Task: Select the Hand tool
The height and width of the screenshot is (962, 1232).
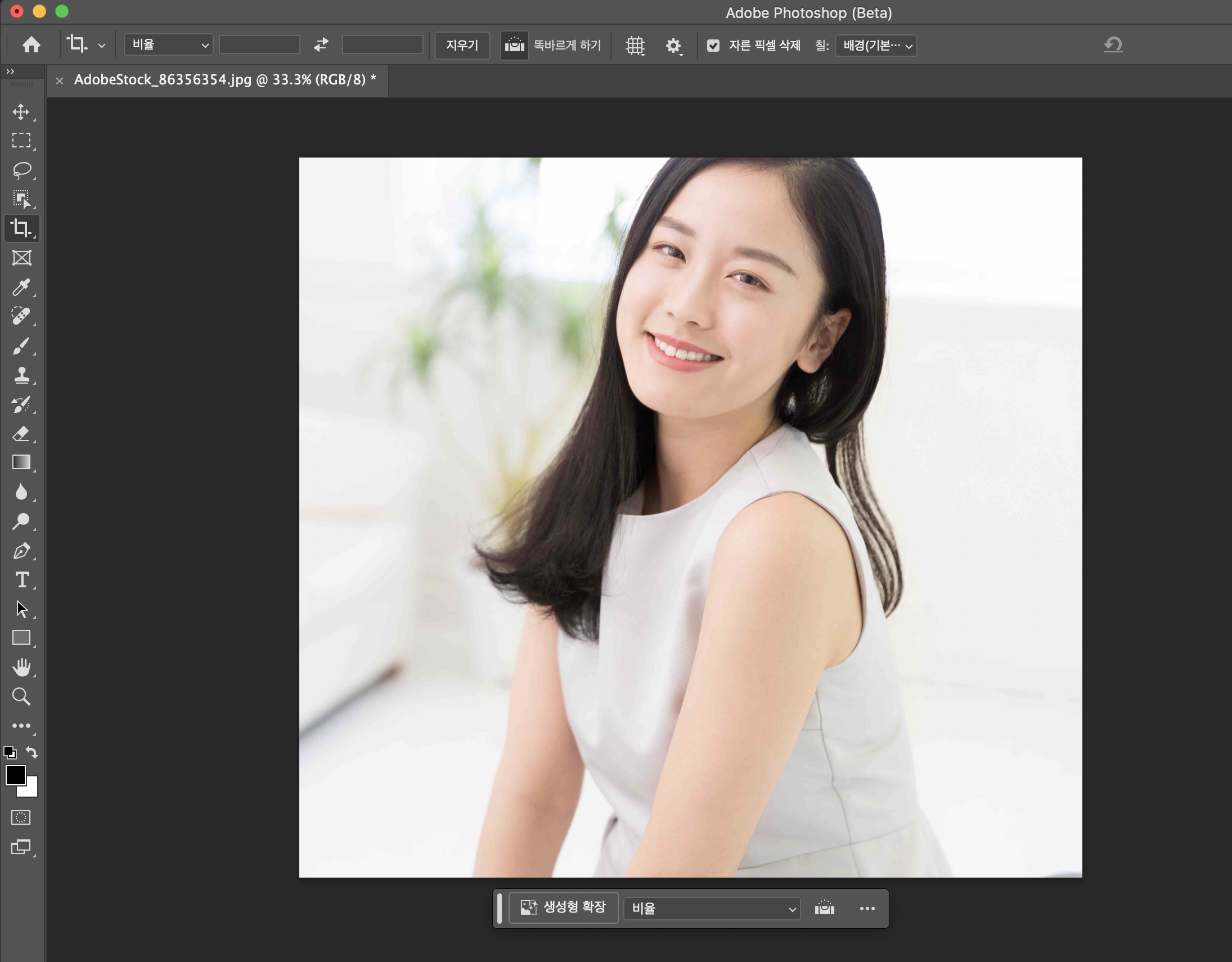Action: coord(21,667)
